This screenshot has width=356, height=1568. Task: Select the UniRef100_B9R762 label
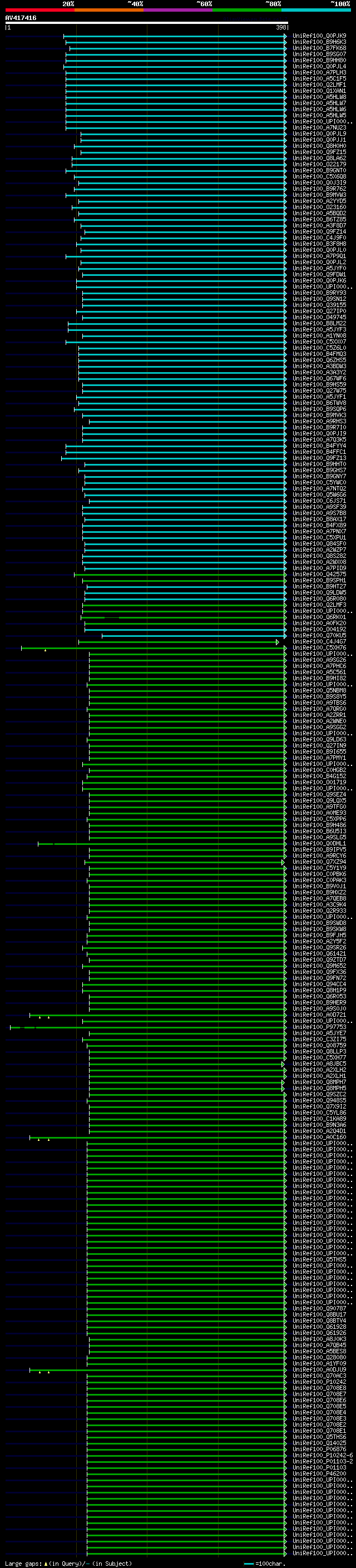click(x=319, y=189)
